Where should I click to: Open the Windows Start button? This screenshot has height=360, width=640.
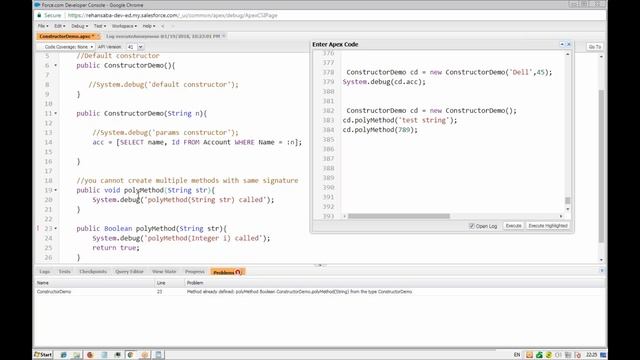pyautogui.click(x=43, y=355)
